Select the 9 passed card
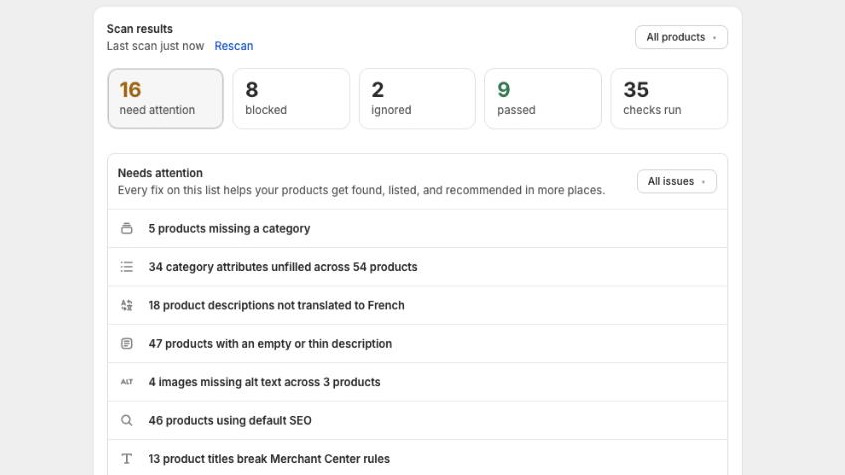Image resolution: width=845 pixels, height=475 pixels. (543, 99)
